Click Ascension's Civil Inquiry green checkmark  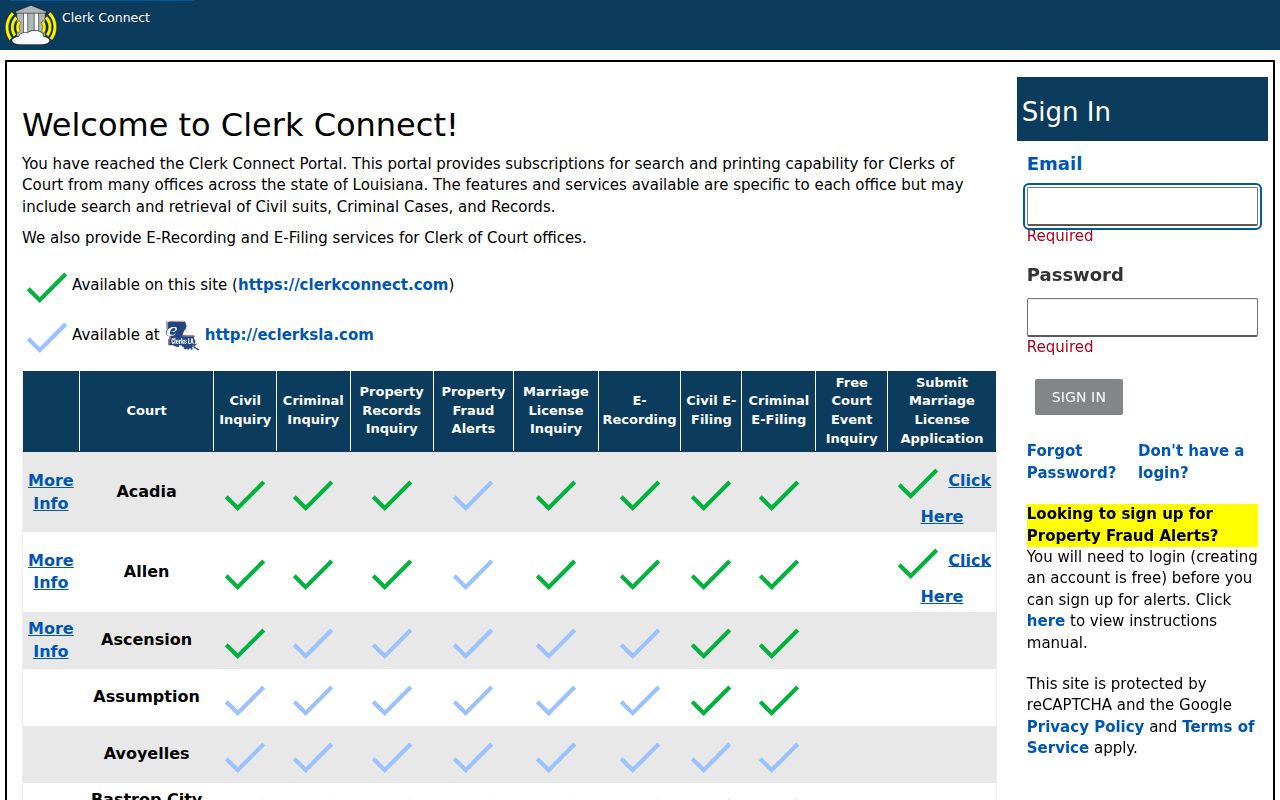(x=245, y=643)
